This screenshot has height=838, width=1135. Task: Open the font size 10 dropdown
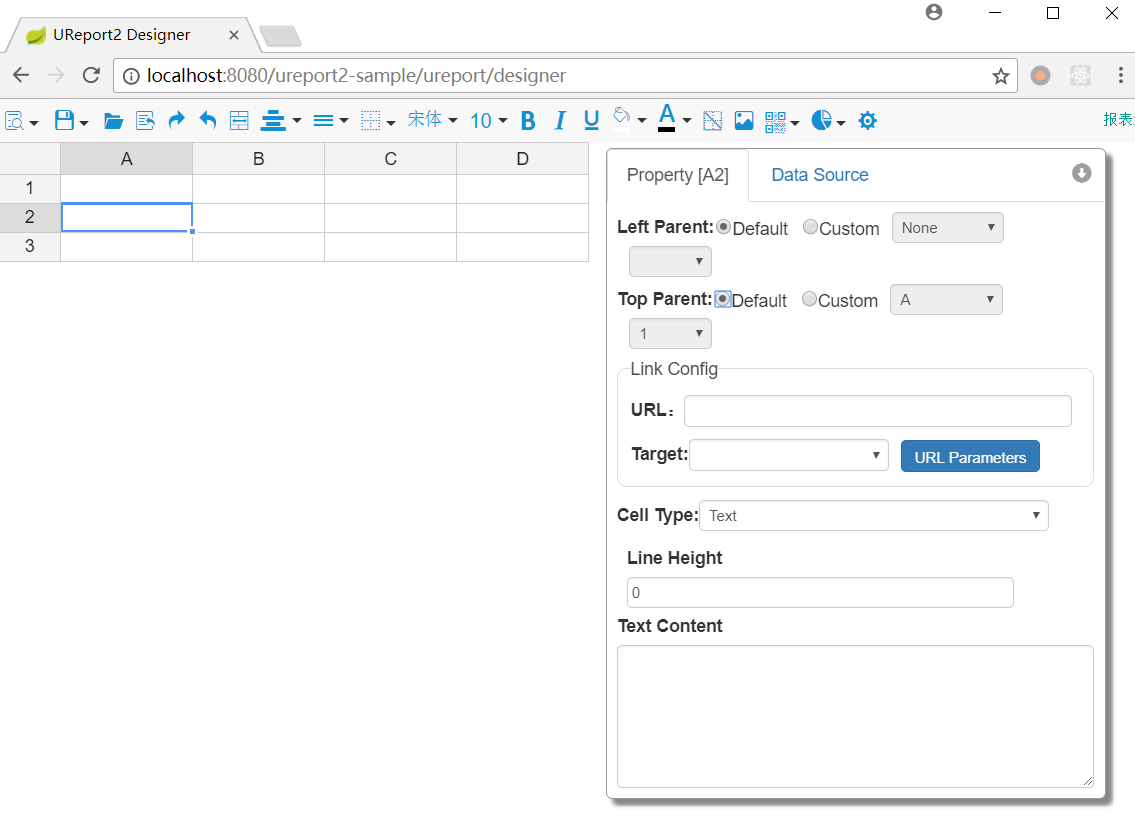click(x=488, y=121)
